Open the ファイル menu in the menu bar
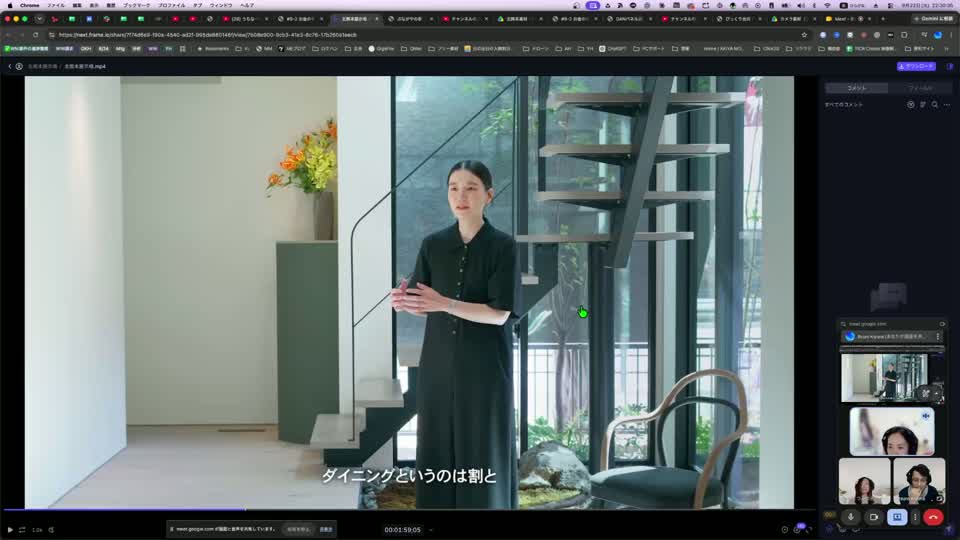The height and width of the screenshot is (540, 960). click(56, 5)
